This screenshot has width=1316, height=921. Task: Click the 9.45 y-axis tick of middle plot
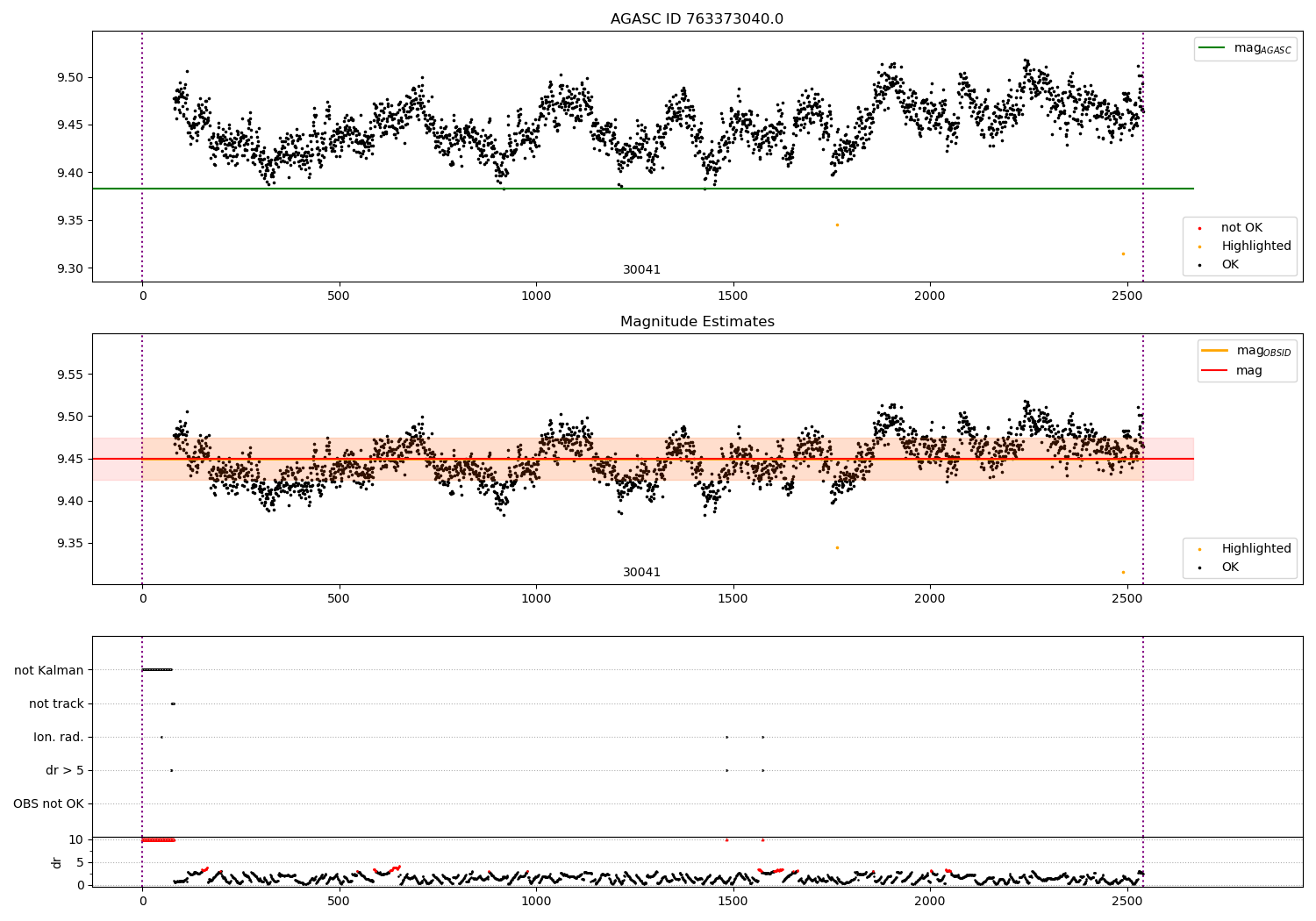click(x=69, y=459)
